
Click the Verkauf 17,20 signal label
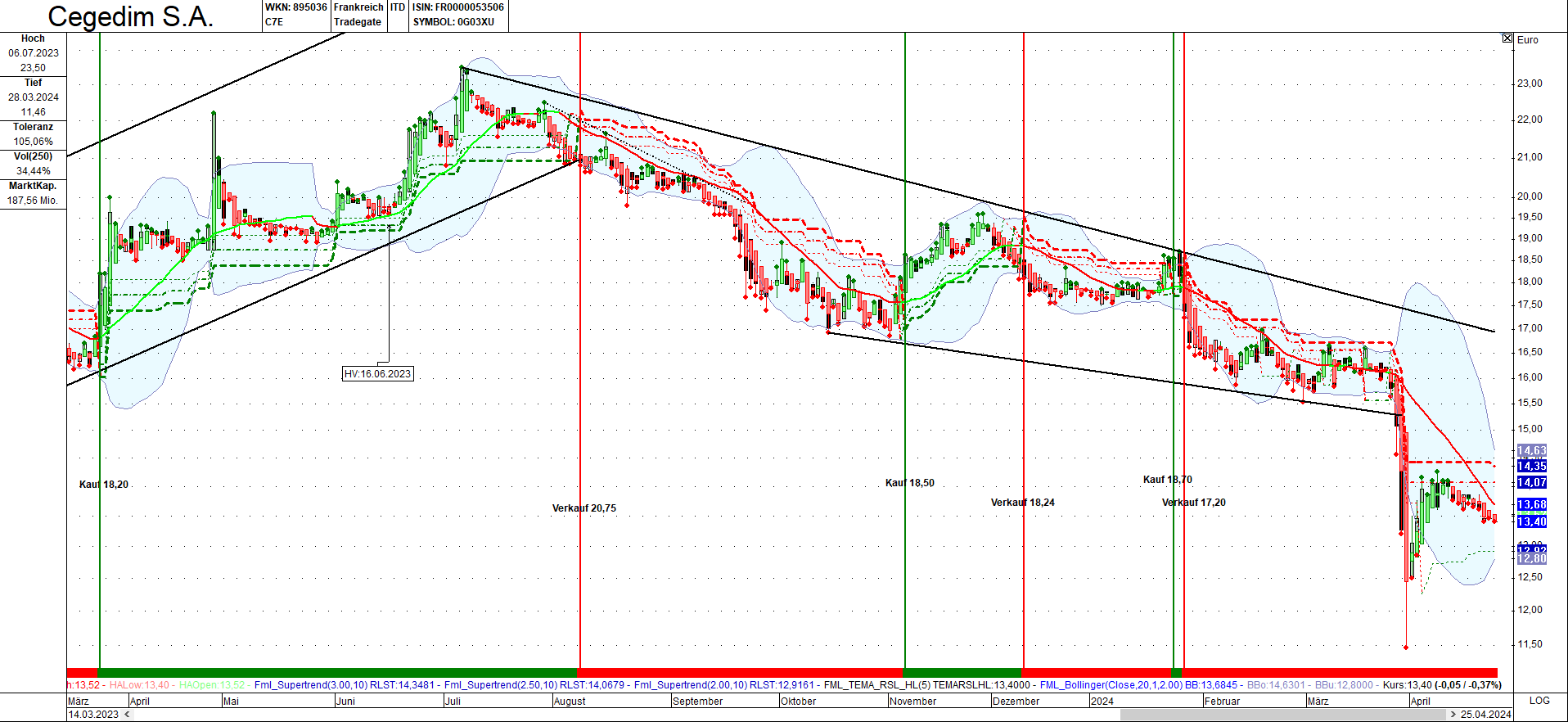click(x=1194, y=503)
